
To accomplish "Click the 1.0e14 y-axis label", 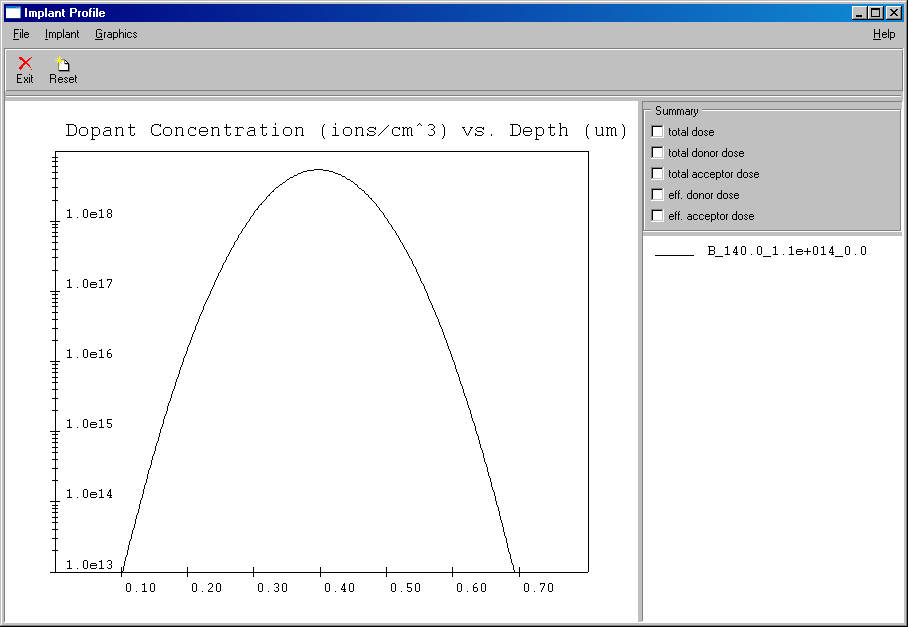I will pos(89,494).
